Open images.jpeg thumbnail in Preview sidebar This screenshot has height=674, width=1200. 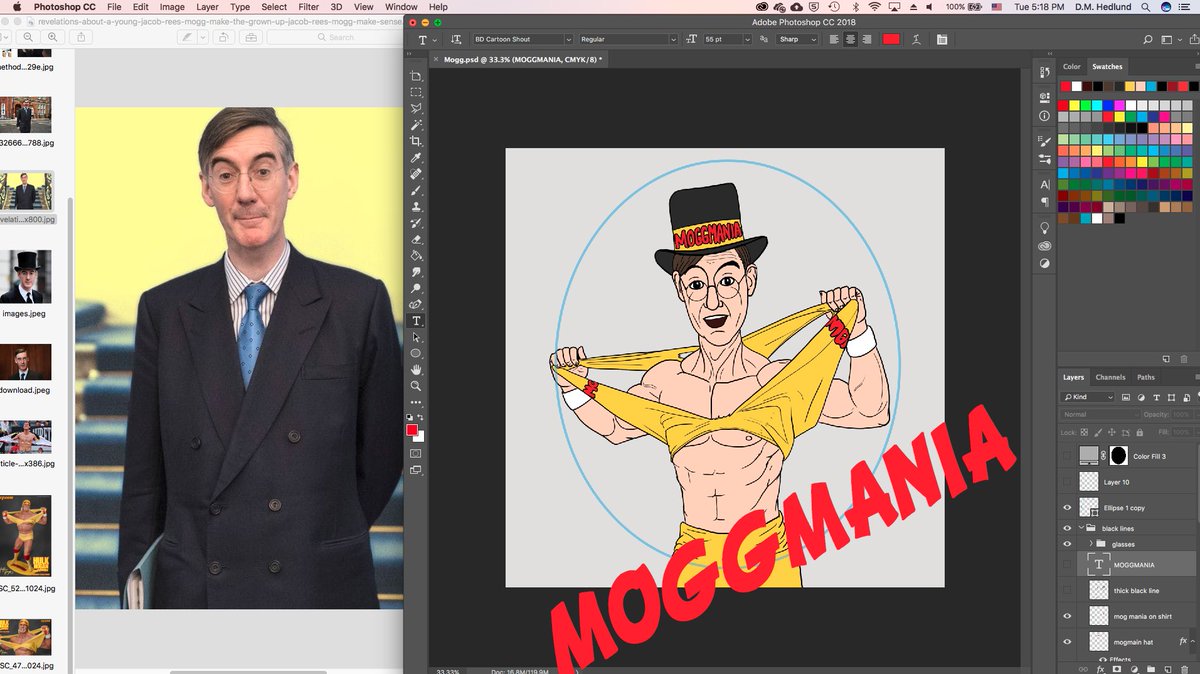click(25, 276)
